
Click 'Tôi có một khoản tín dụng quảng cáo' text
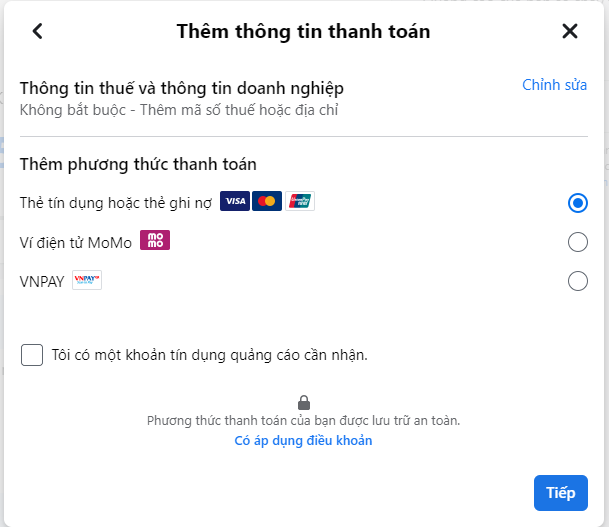(209, 355)
